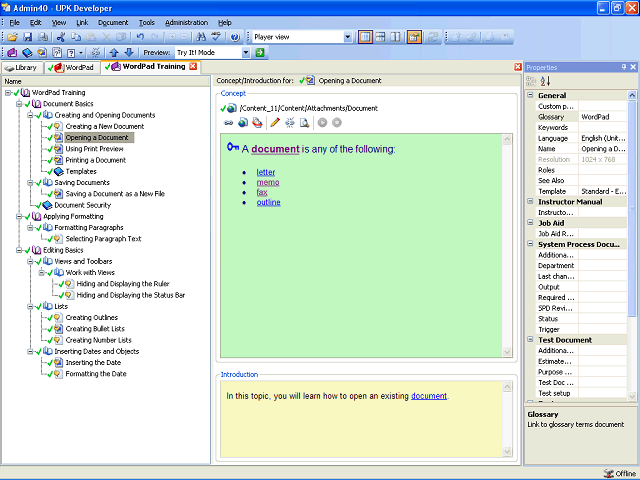Open the Preview Try It! Mode dropdown
Viewport: 640px width, 480px height.
click(246, 53)
